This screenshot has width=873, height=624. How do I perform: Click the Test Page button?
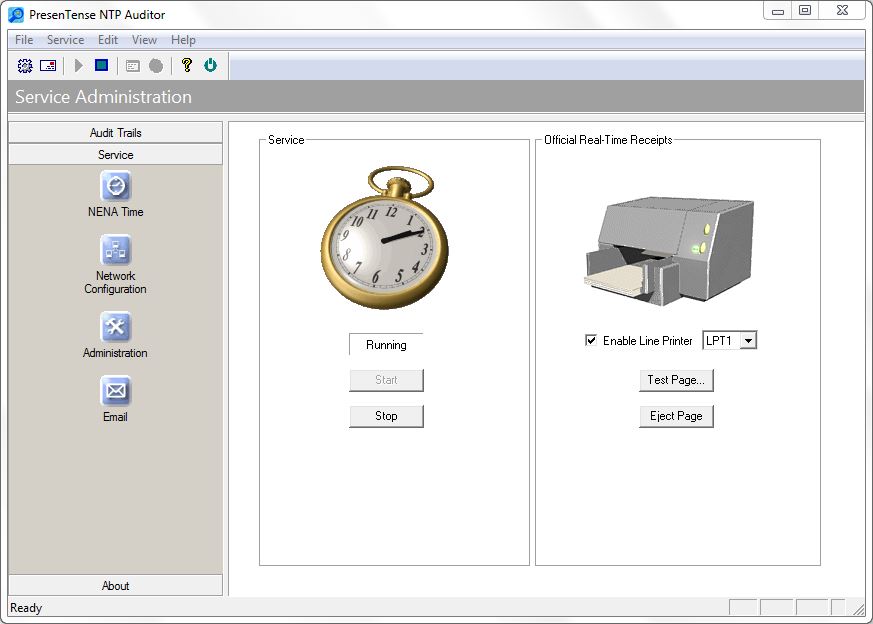(676, 380)
